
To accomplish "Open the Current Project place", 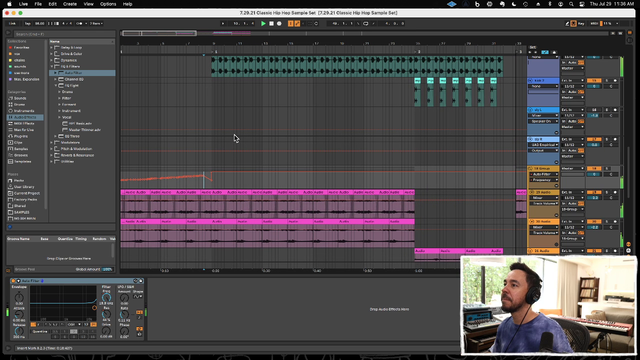I will (27, 193).
